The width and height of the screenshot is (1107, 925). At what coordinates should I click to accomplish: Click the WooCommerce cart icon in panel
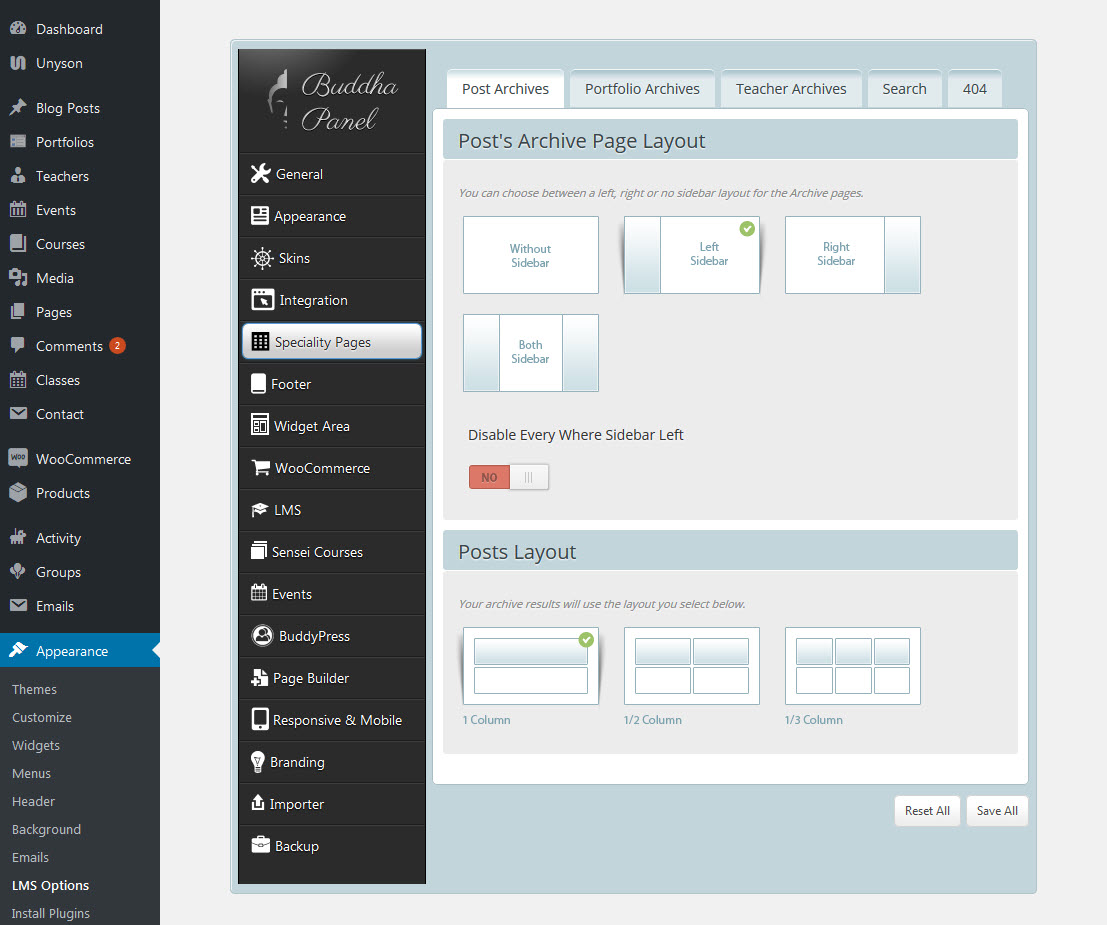tap(260, 468)
